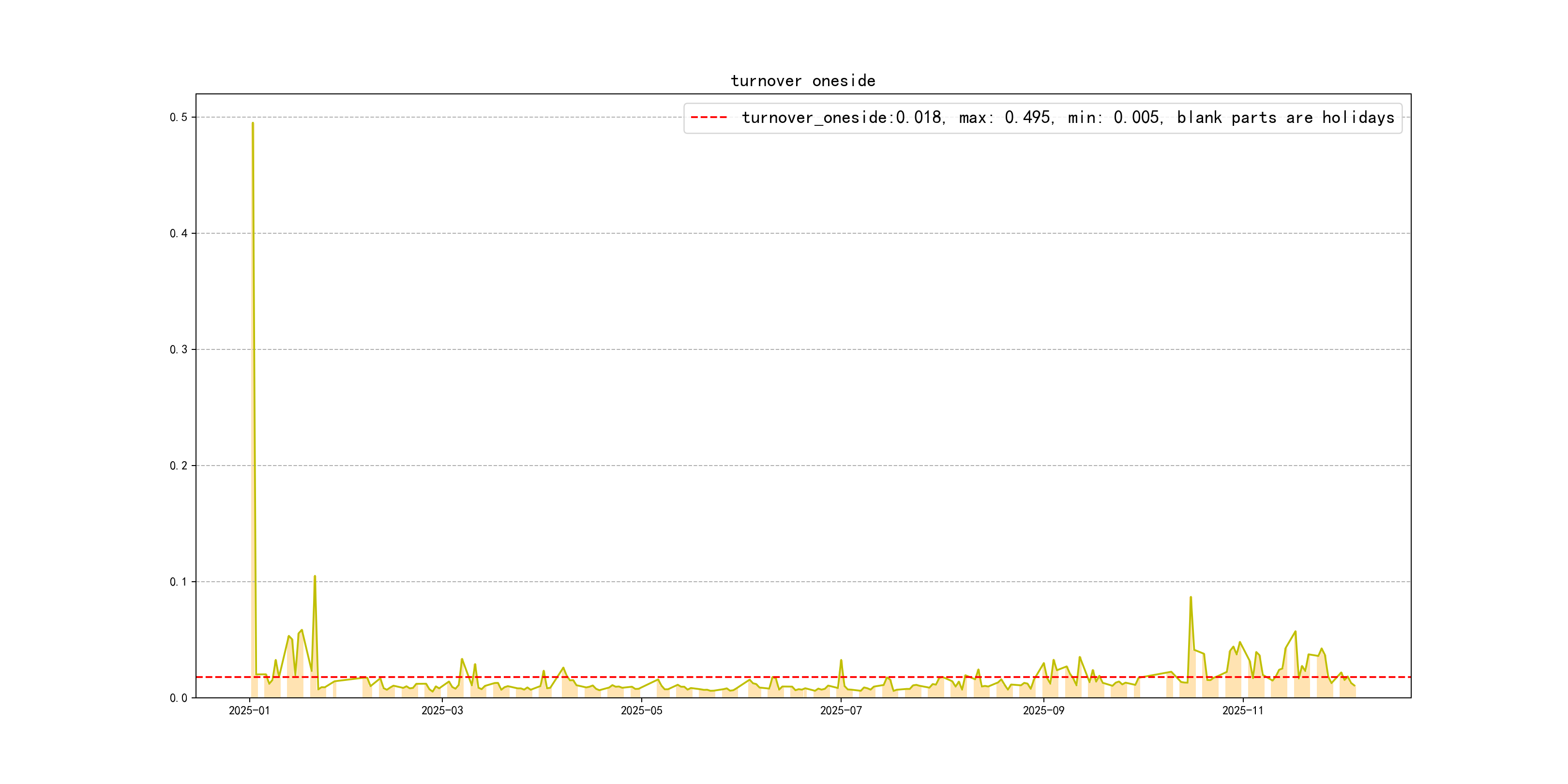Click the 0.3 y-axis tick label
This screenshot has height=784, width=1568.
pyautogui.click(x=179, y=349)
